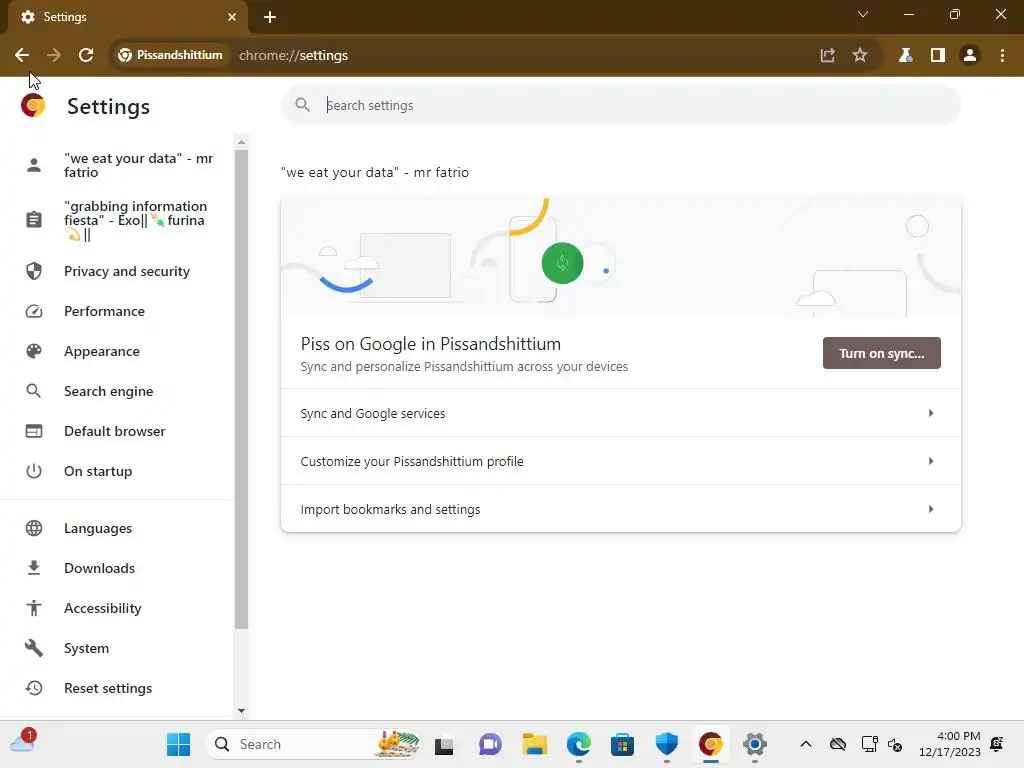
Task: Open the experiments flask icon
Action: pos(905,56)
